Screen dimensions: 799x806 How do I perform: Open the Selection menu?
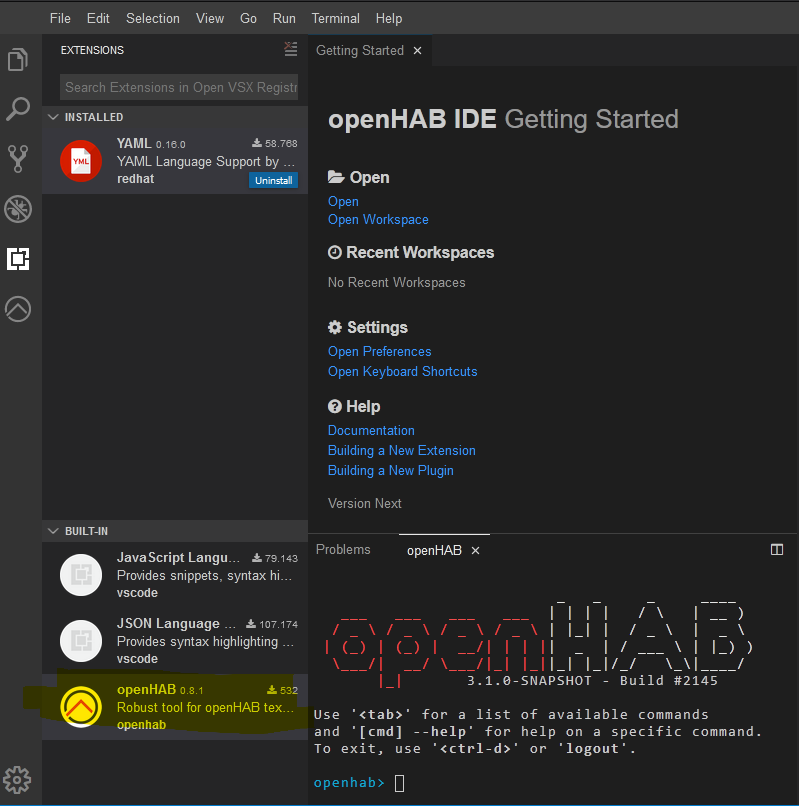[153, 18]
